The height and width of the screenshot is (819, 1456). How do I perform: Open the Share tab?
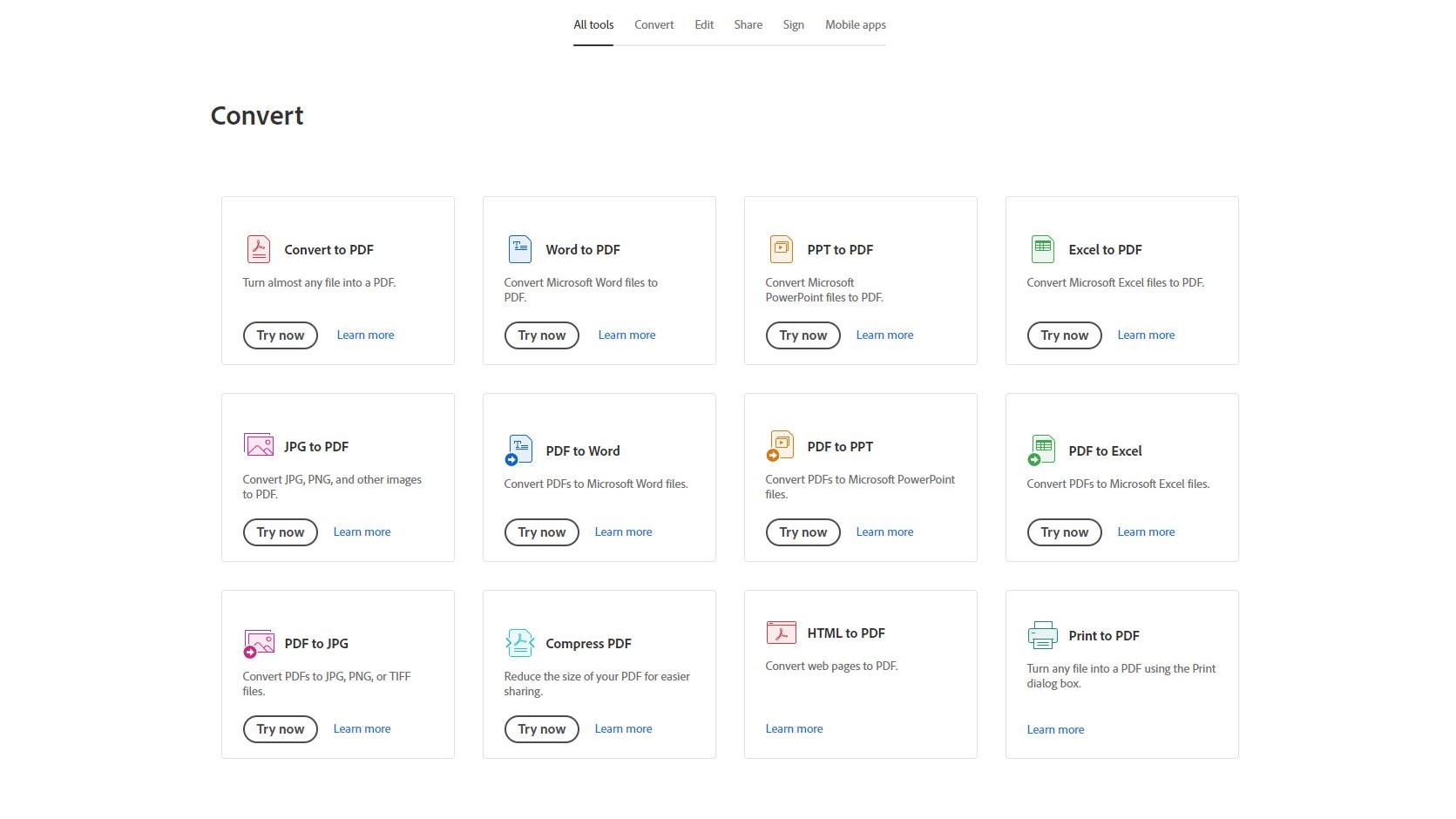pyautogui.click(x=748, y=24)
